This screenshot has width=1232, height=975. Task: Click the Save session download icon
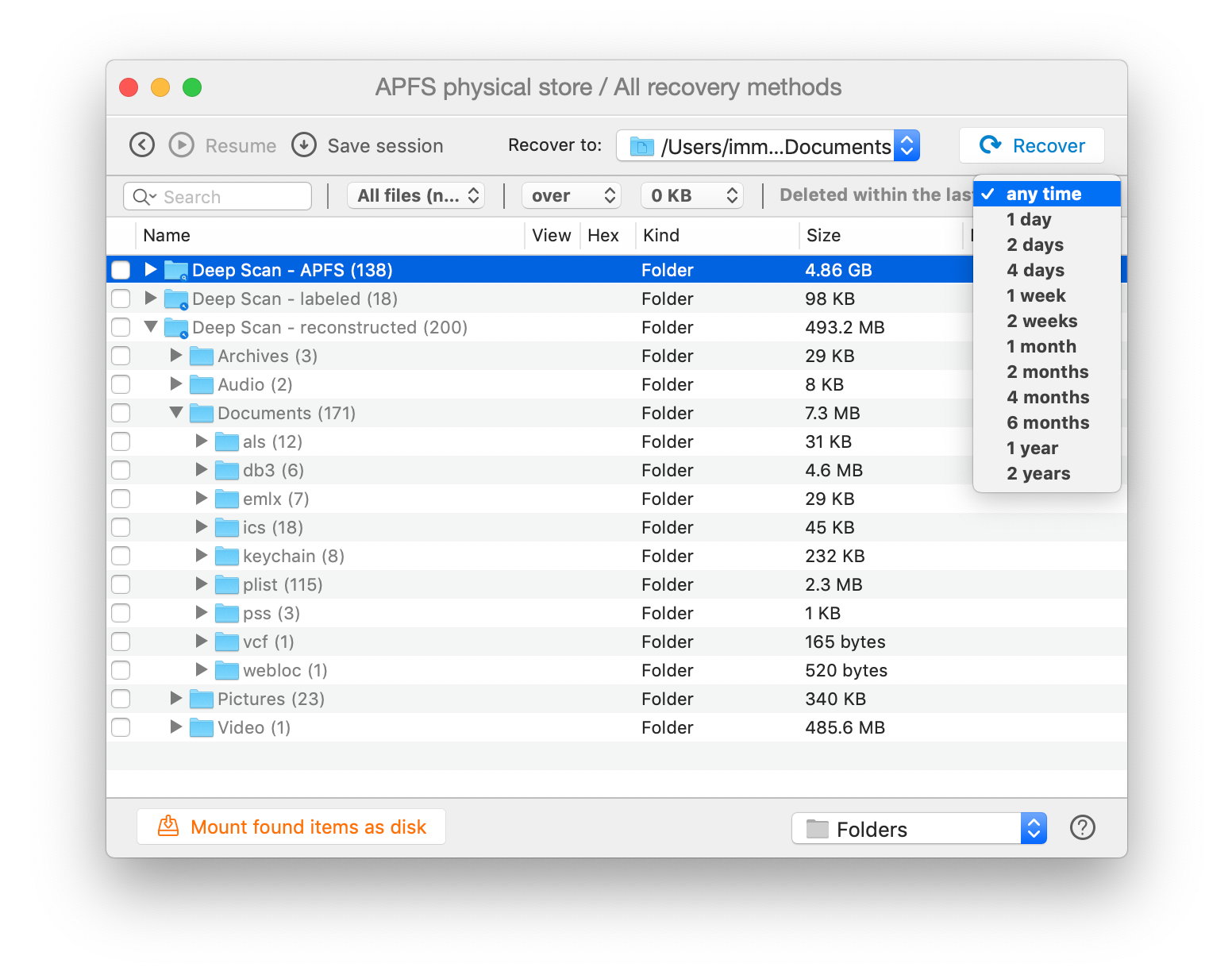[303, 145]
